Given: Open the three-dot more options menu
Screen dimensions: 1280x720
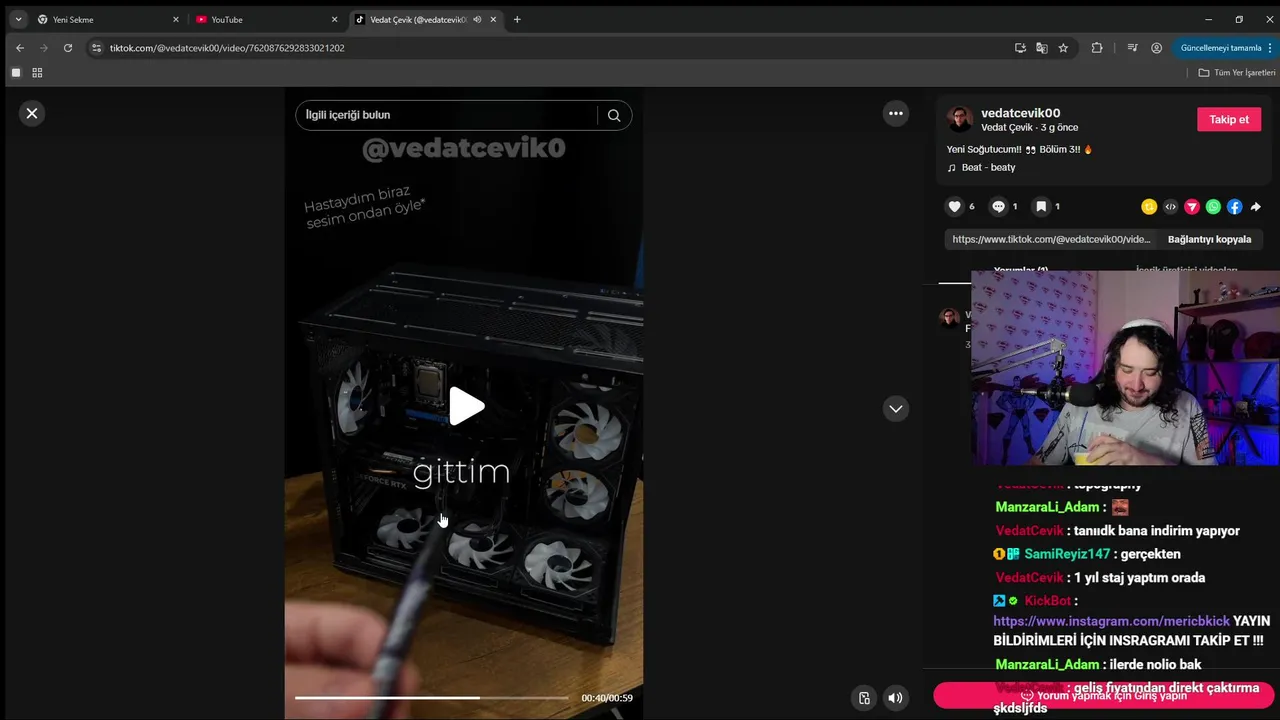Looking at the screenshot, I should coord(896,114).
